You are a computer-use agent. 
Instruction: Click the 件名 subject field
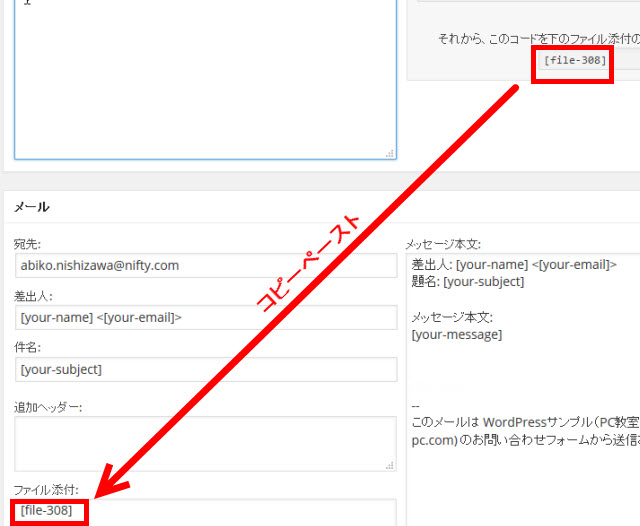coord(206,369)
